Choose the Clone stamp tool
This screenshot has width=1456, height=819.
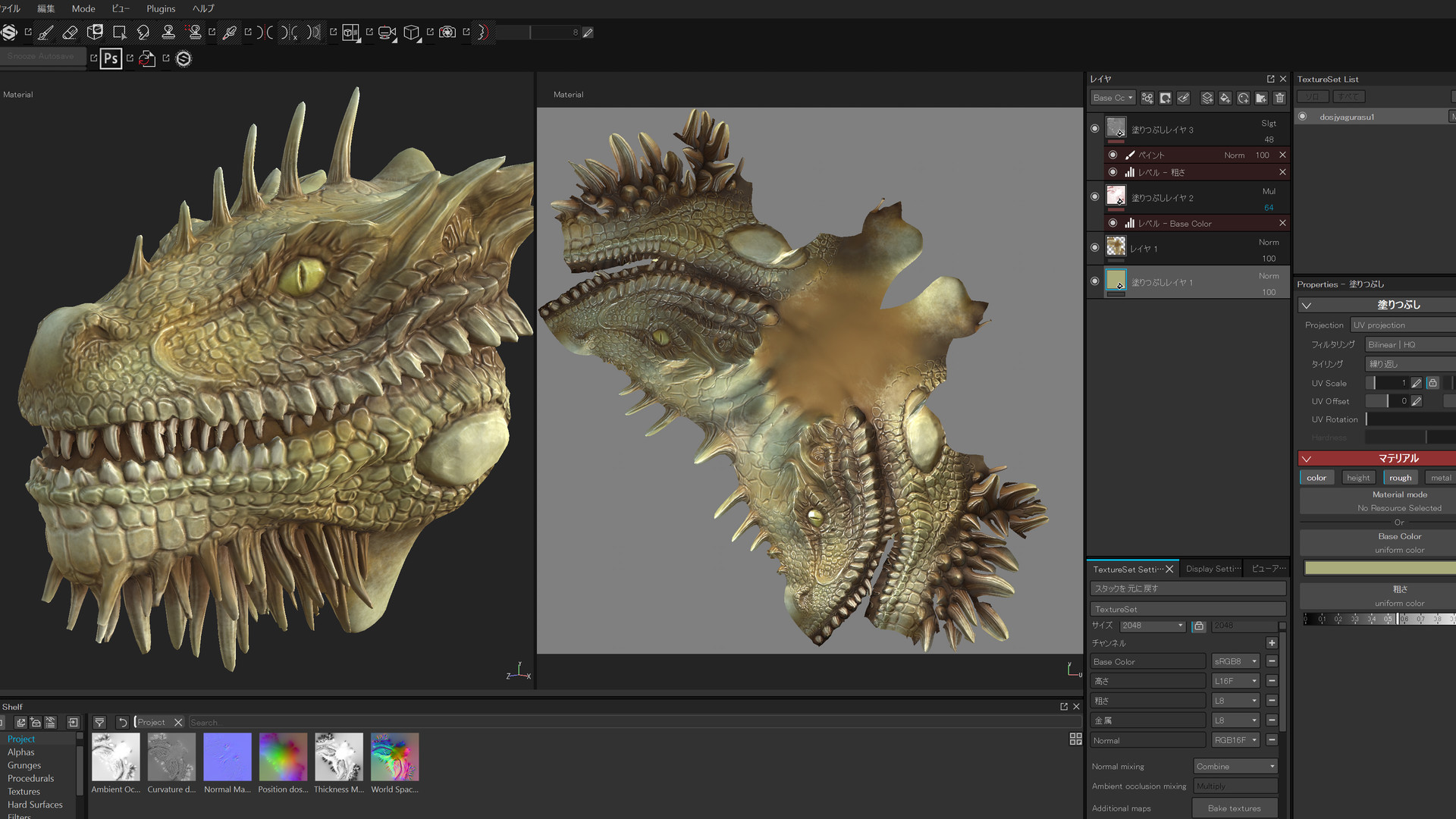pos(168,33)
